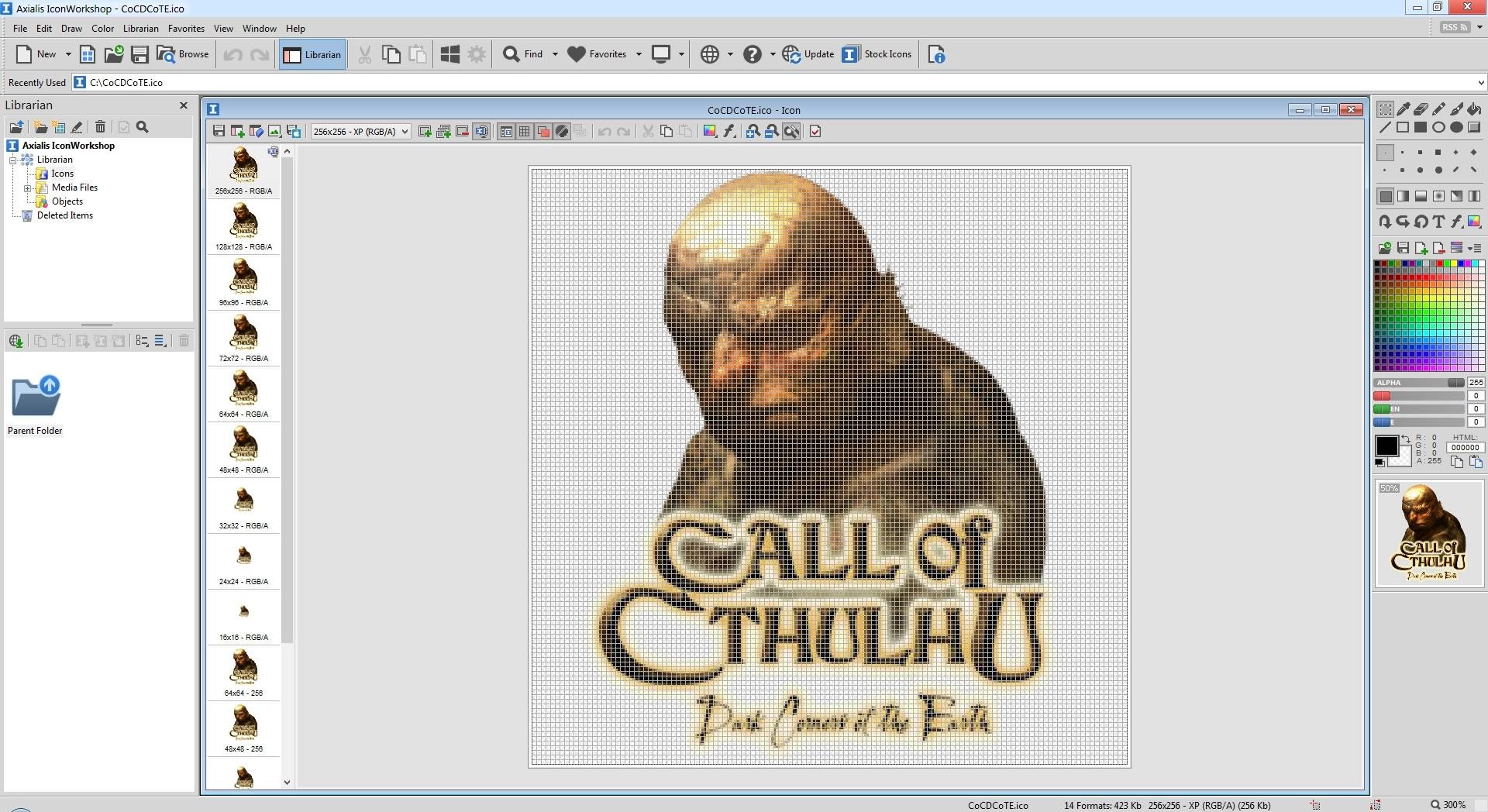Delete selected item with Librarian trash icon
This screenshot has height=812, width=1488.
(x=100, y=127)
